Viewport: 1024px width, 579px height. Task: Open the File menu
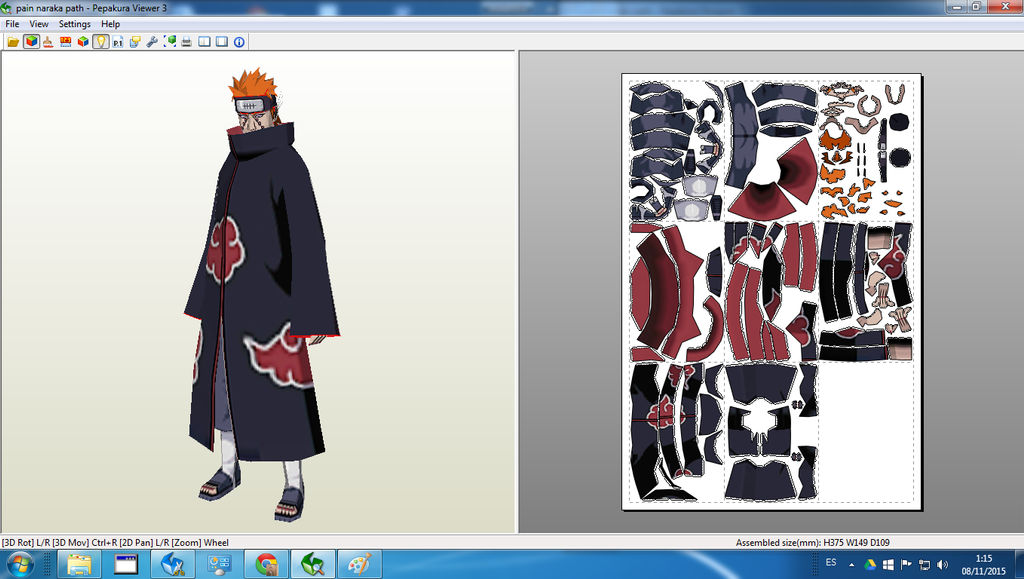[x=12, y=23]
